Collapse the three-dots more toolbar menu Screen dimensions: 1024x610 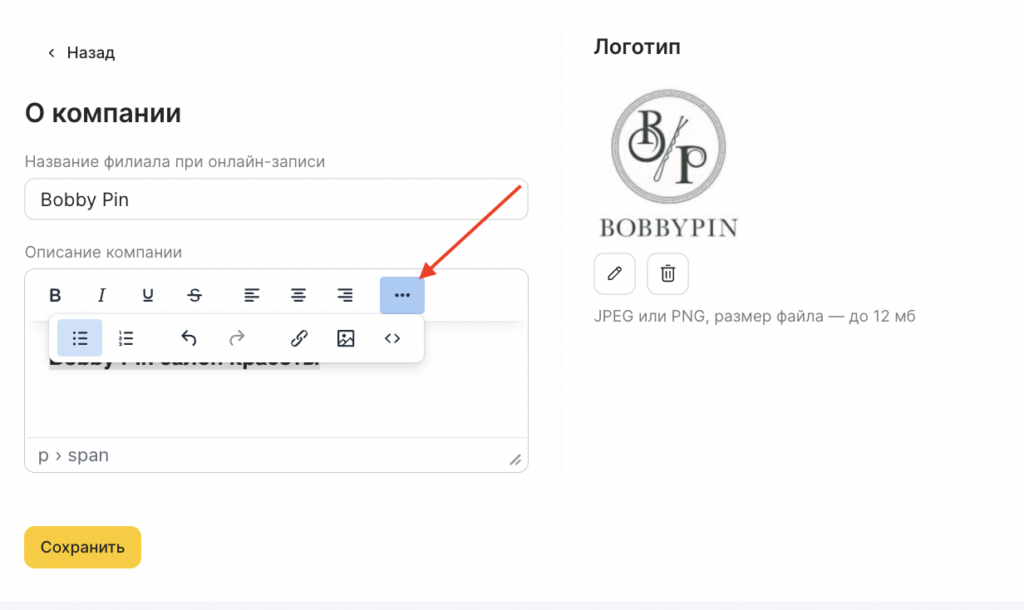pyautogui.click(x=402, y=295)
